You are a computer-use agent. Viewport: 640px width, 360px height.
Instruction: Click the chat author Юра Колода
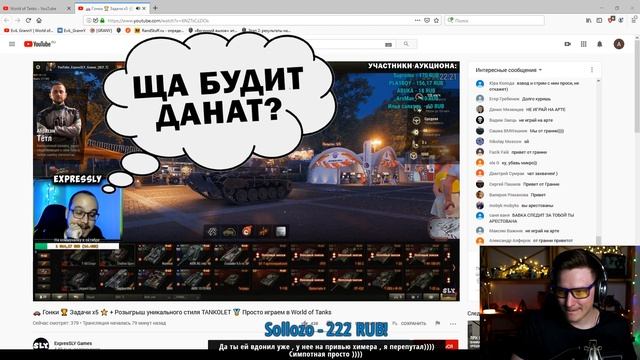click(502, 83)
